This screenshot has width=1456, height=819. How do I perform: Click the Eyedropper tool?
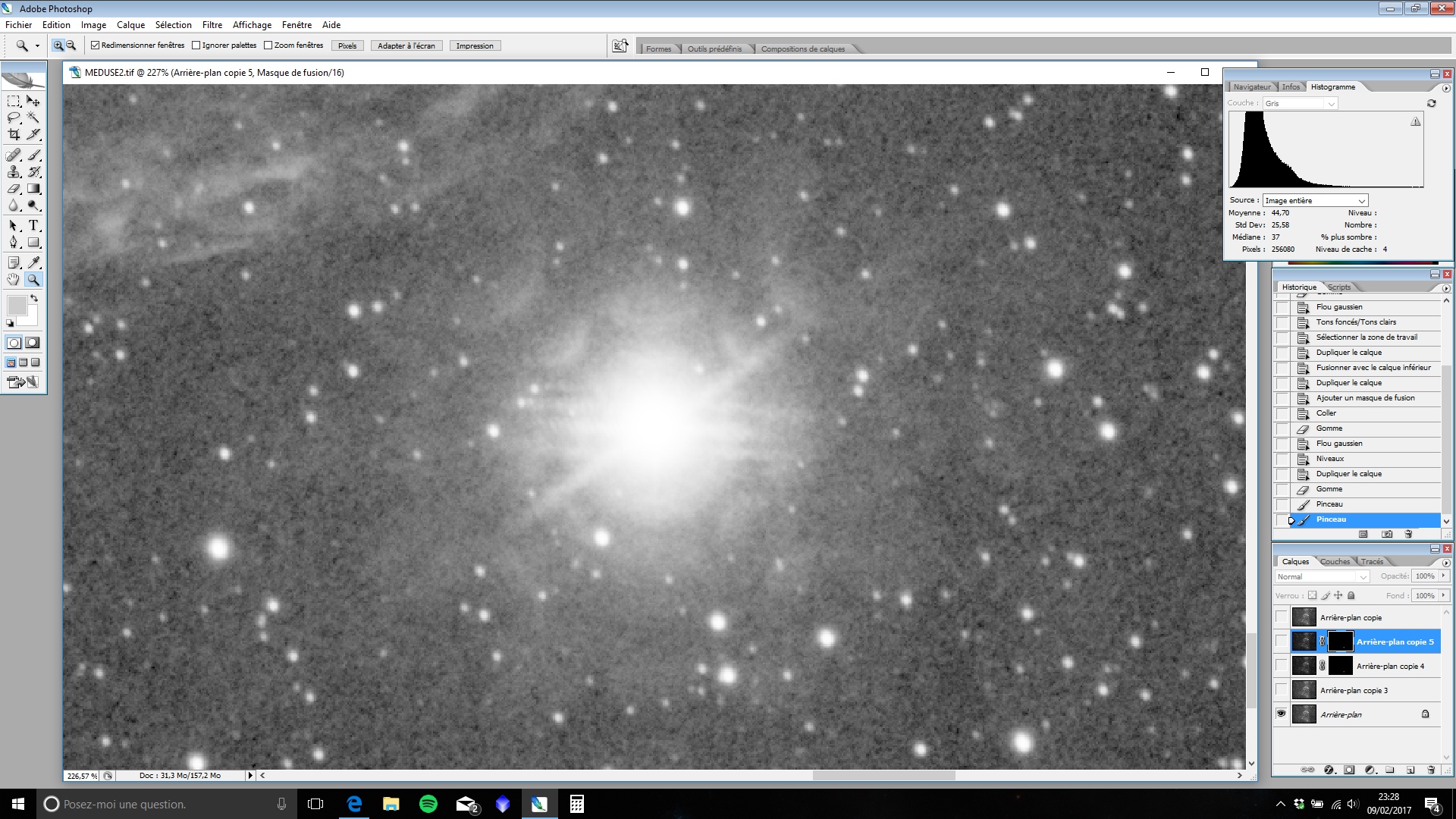pos(33,262)
